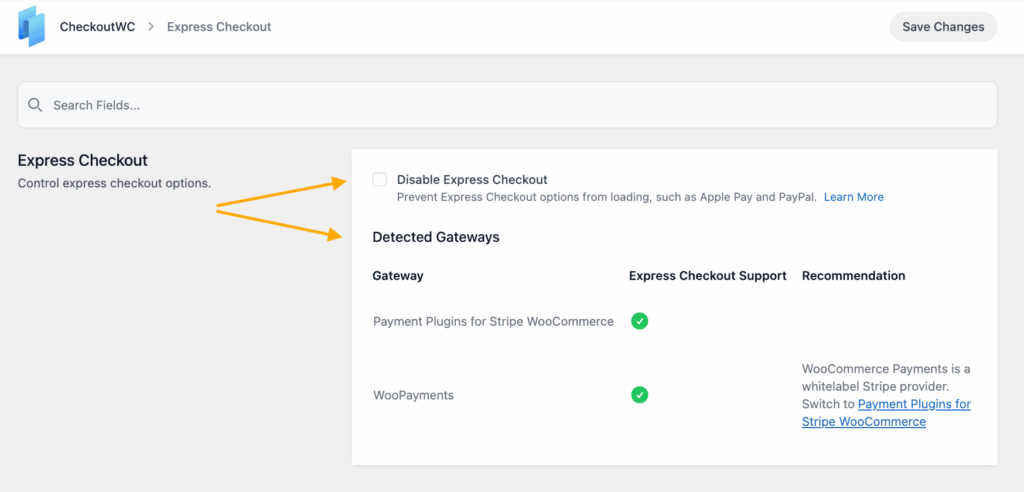Click green checkmark in WooPayments row

tap(639, 395)
